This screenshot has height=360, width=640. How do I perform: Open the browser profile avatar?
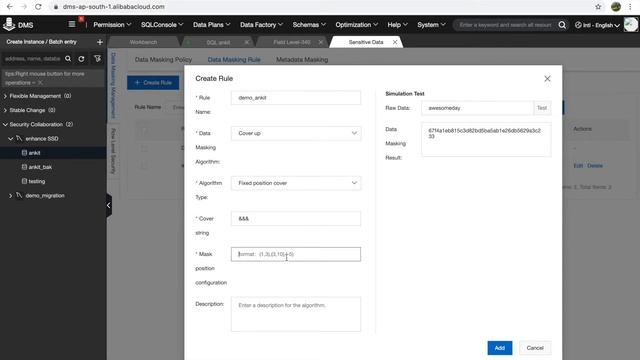[616, 7]
